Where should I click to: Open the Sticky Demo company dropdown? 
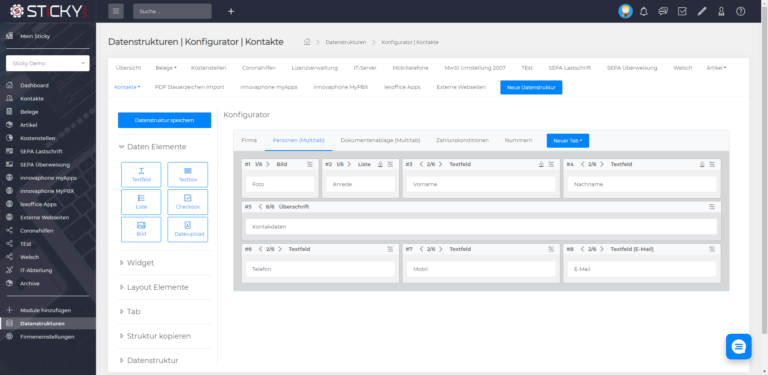(x=48, y=63)
